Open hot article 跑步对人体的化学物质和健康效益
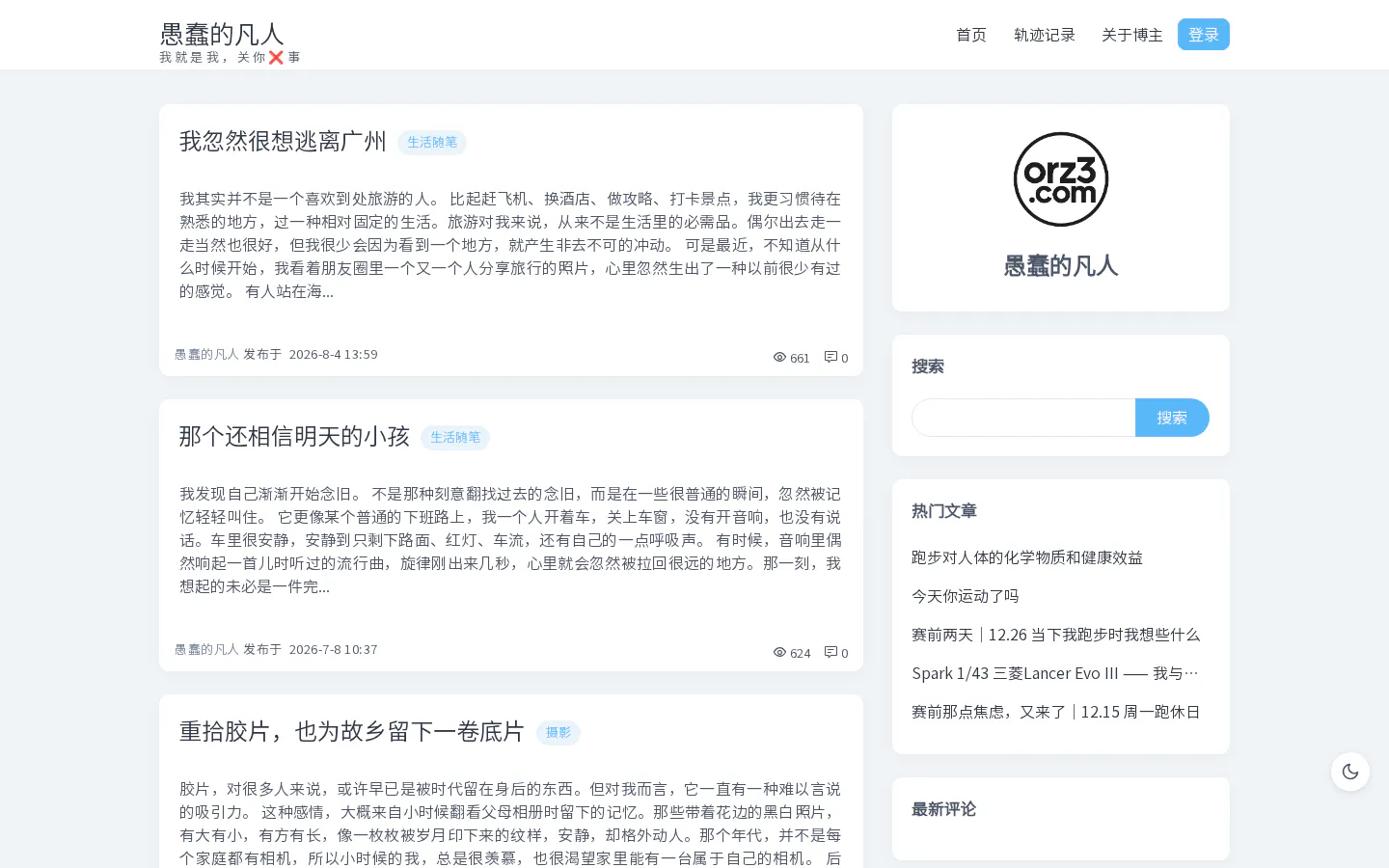 (x=1027, y=557)
